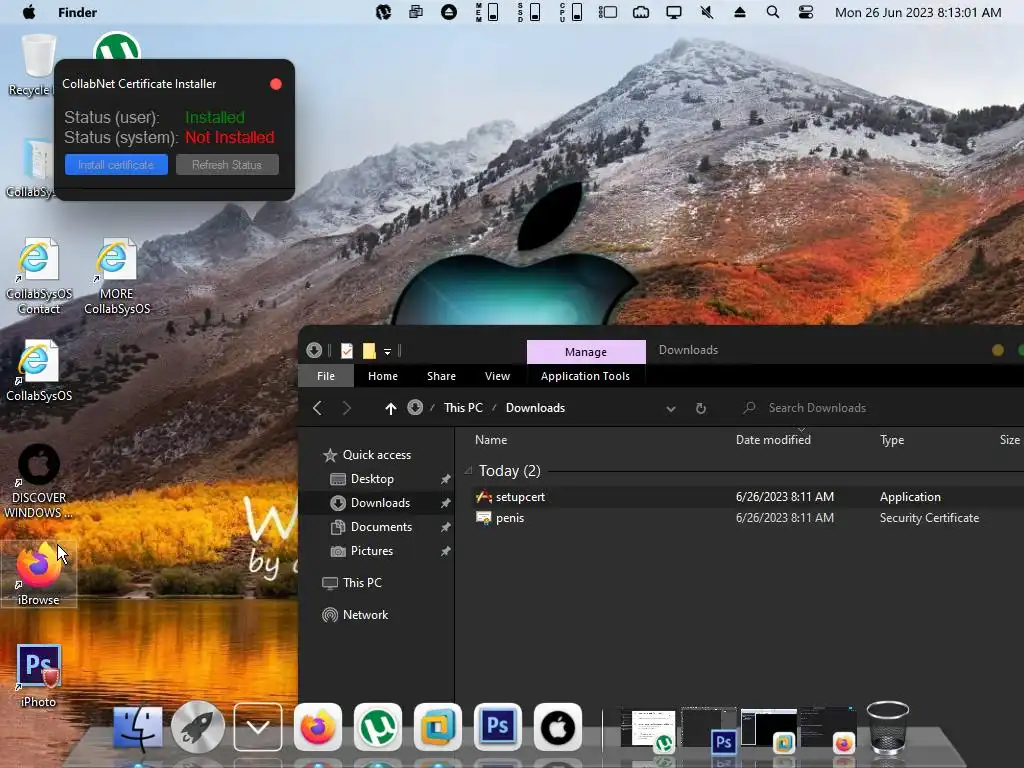Open CollabSysOS desktop shortcut
Image resolution: width=1024 pixels, height=768 pixels.
(39, 370)
